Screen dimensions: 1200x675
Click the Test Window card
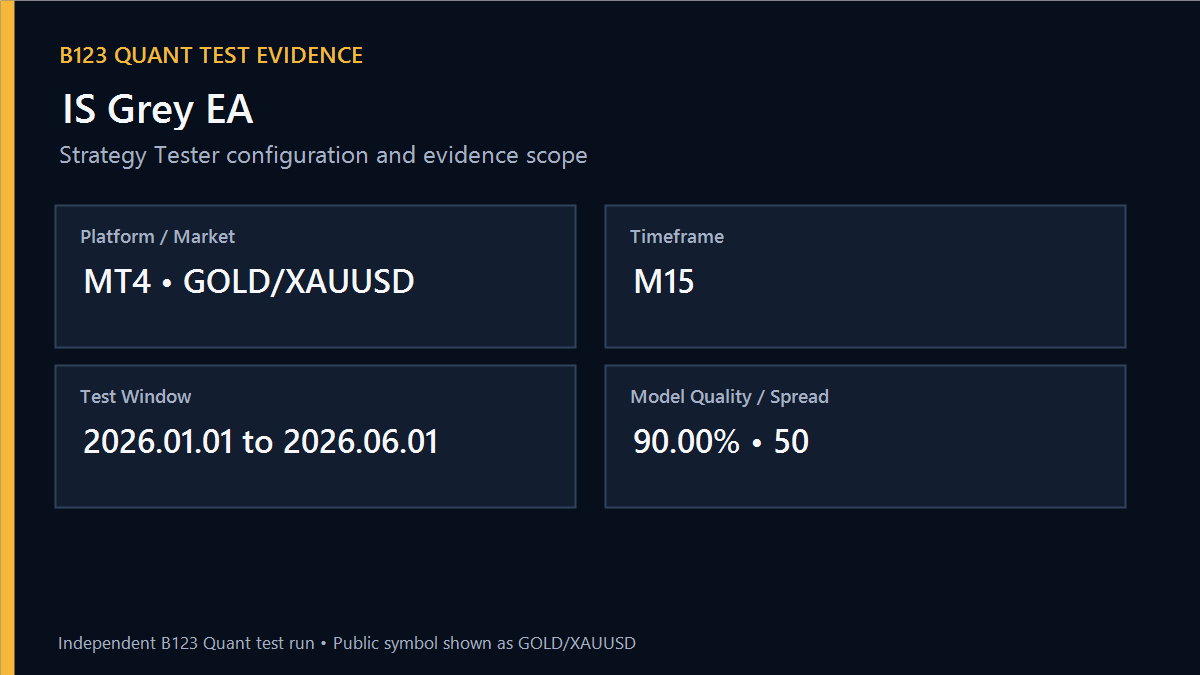click(315, 436)
